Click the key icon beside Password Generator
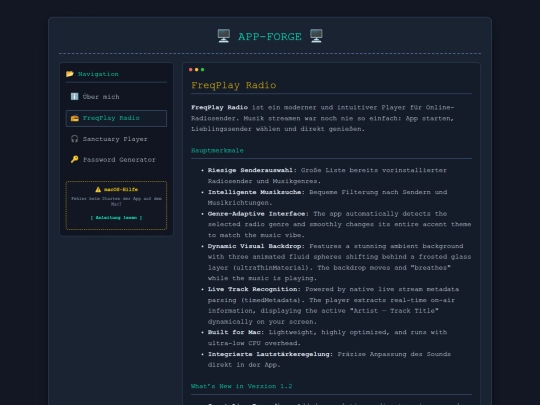This screenshot has width=540, height=405. [x=74, y=159]
